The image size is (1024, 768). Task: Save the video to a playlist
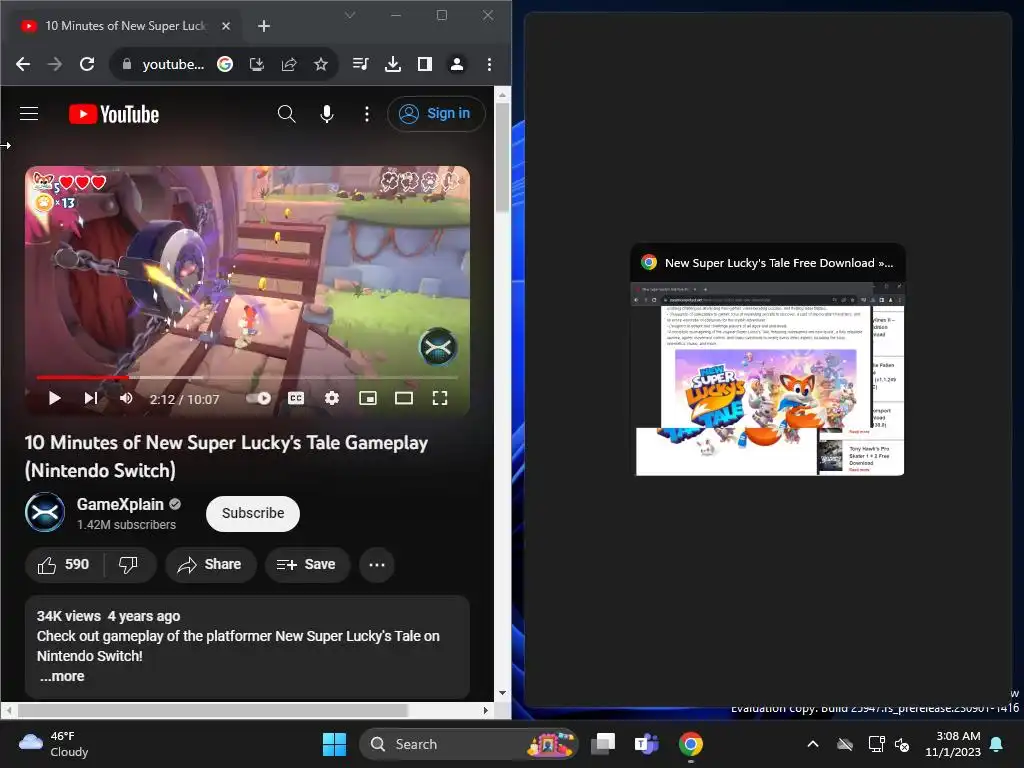pos(307,565)
